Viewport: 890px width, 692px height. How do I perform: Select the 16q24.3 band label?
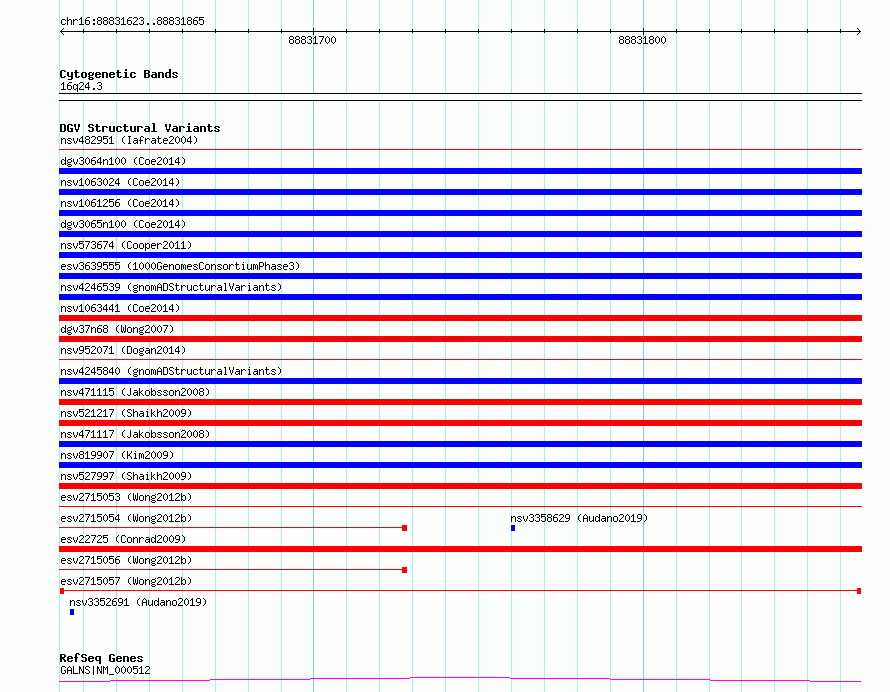click(x=81, y=86)
